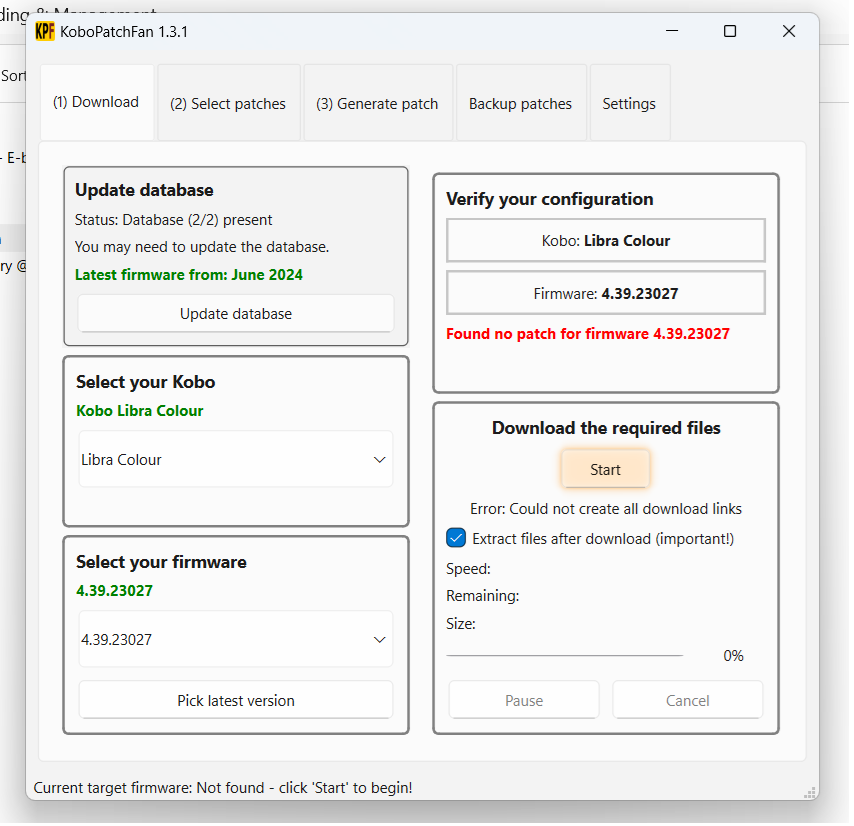Click Pick latest version button

tap(236, 701)
